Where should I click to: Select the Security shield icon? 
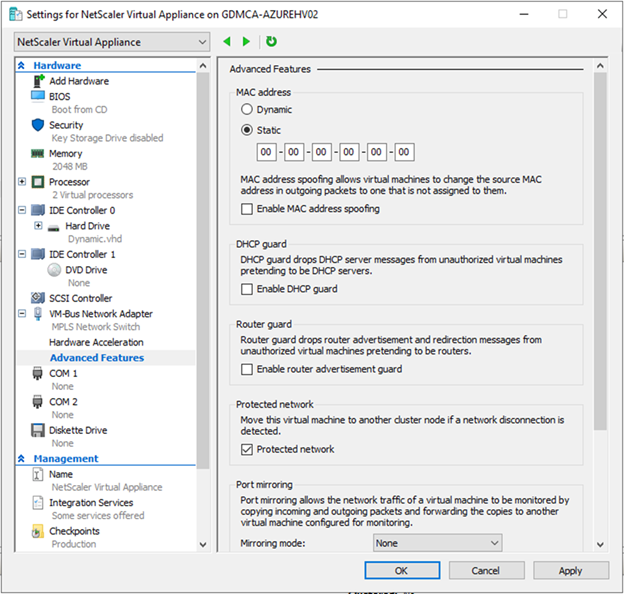pos(38,125)
